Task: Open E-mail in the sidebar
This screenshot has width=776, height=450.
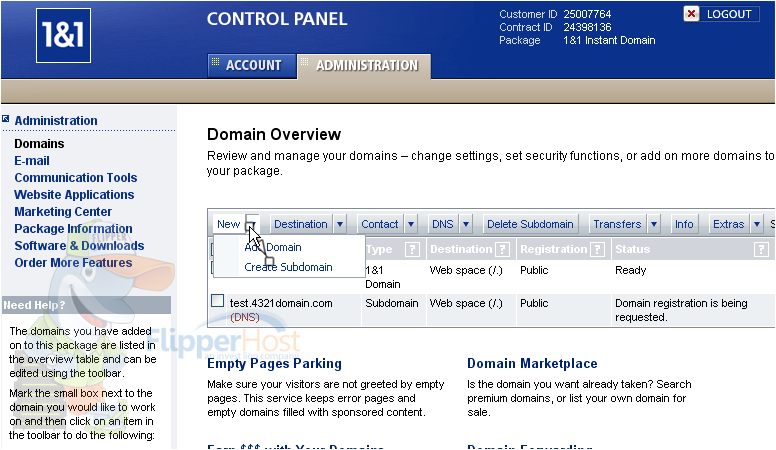Action: click(x=32, y=161)
